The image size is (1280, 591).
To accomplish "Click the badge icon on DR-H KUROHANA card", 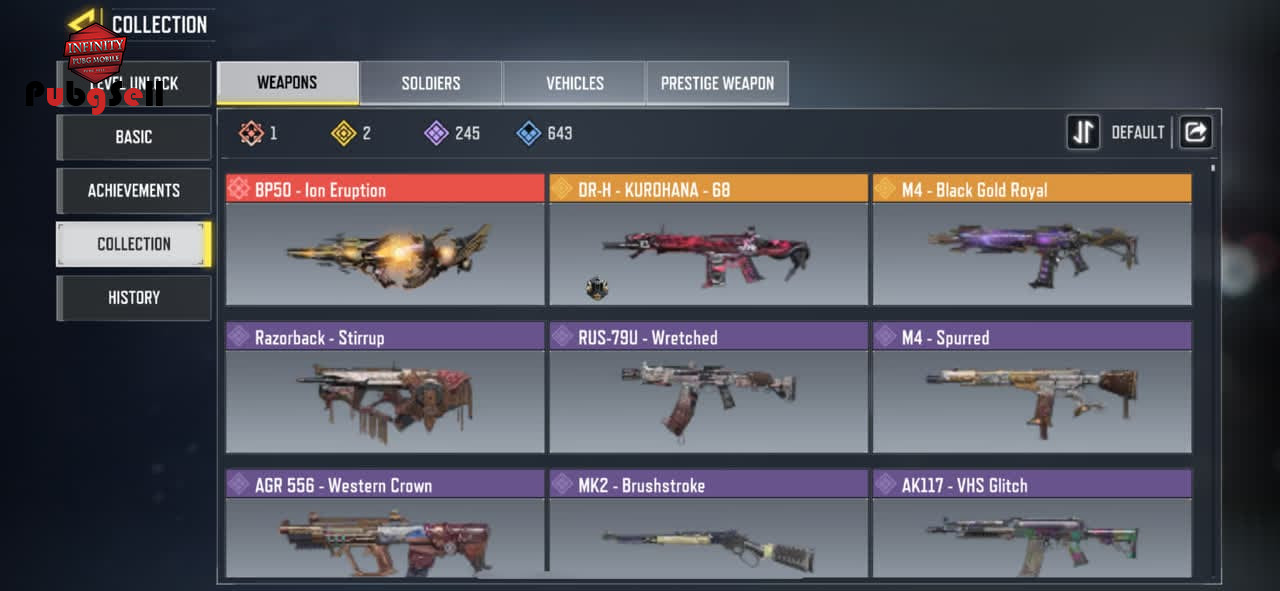I will pyautogui.click(x=597, y=289).
